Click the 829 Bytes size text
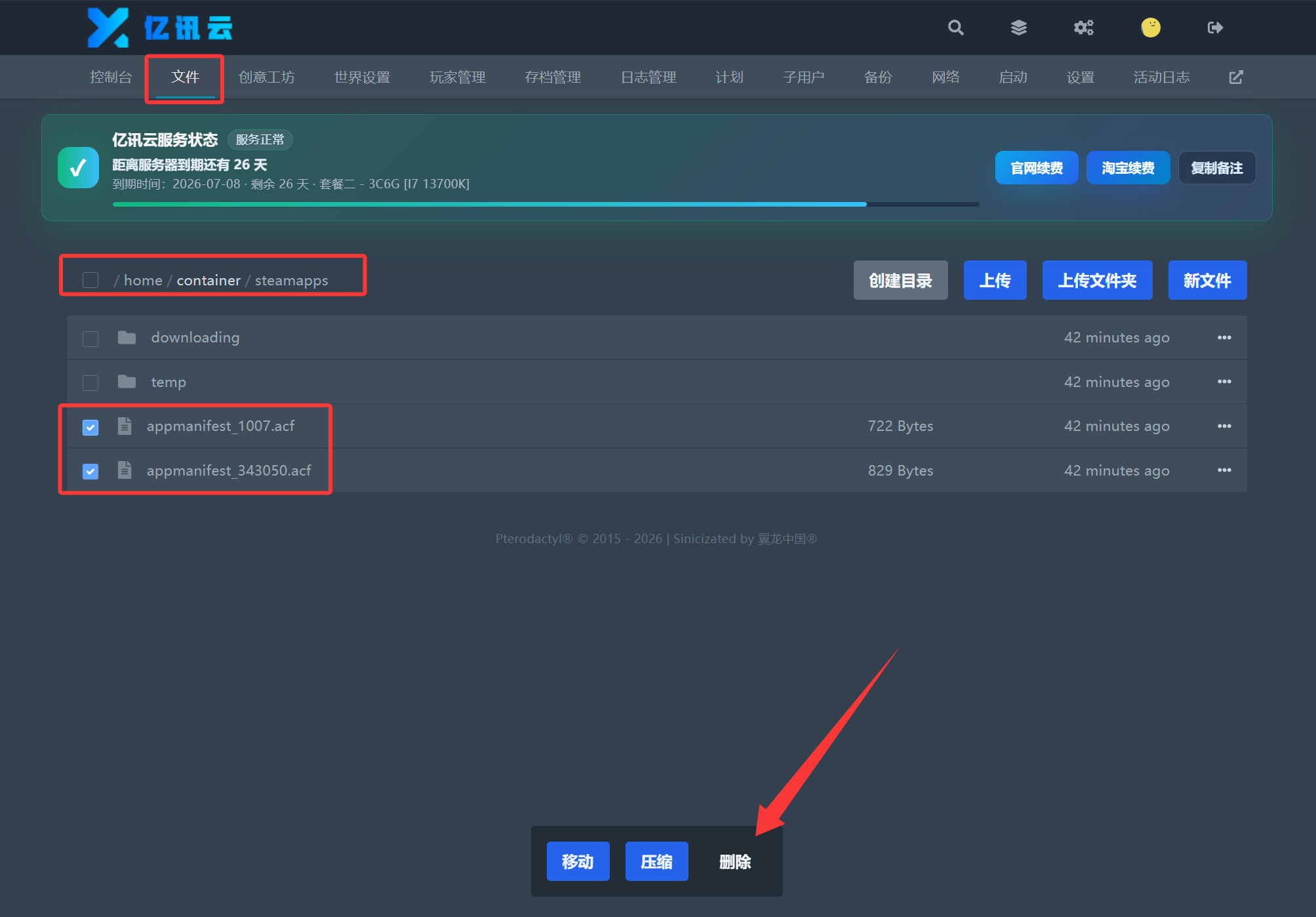 (x=900, y=470)
